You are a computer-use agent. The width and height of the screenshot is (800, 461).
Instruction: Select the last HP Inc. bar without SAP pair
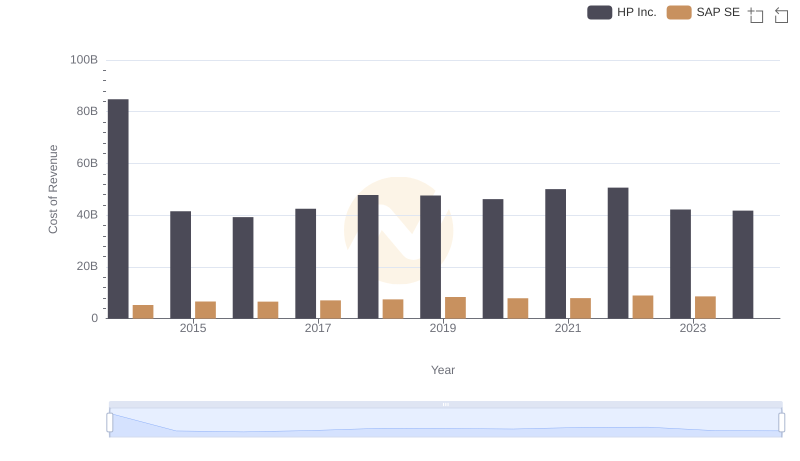tap(743, 264)
